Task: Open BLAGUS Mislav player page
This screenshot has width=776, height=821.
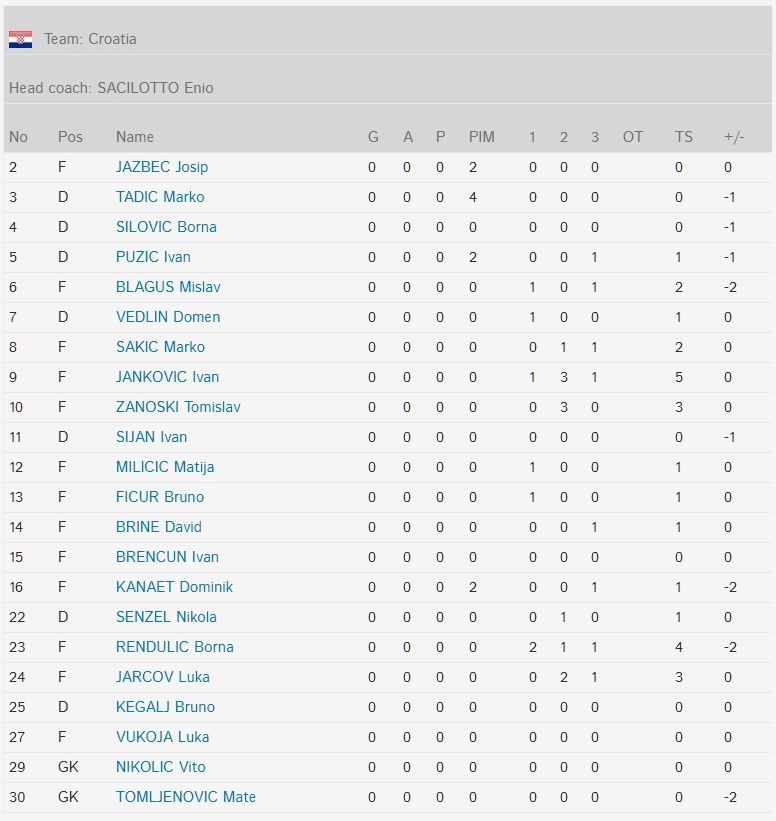Action: [x=168, y=287]
